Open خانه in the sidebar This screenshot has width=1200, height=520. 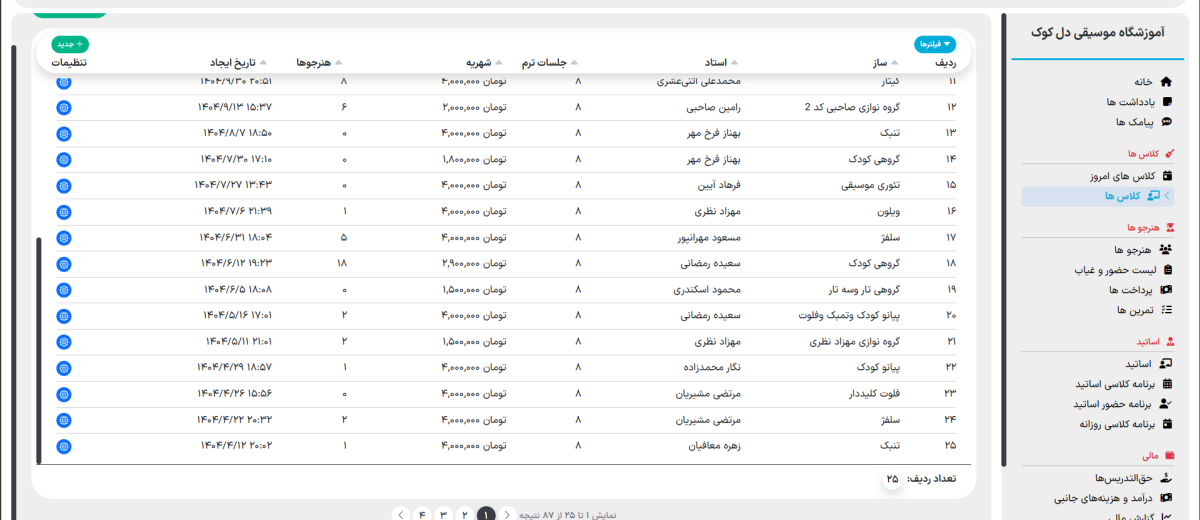pos(1142,82)
